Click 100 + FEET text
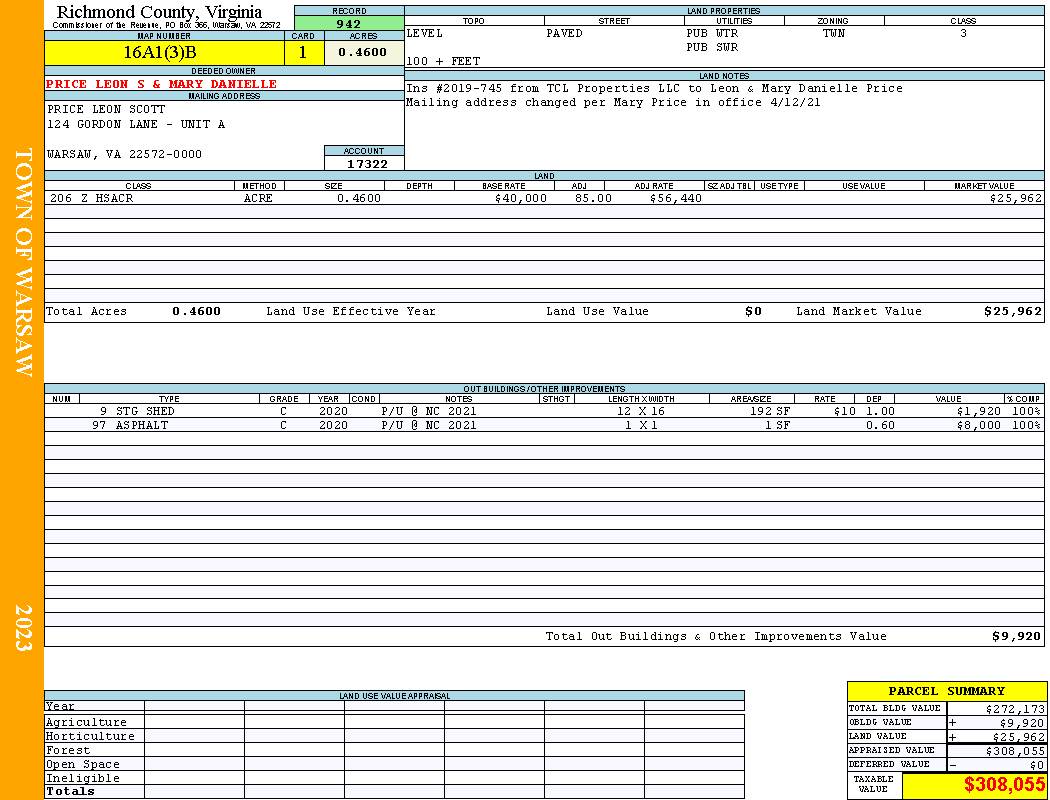This screenshot has height=800, width=1050. 443,61
